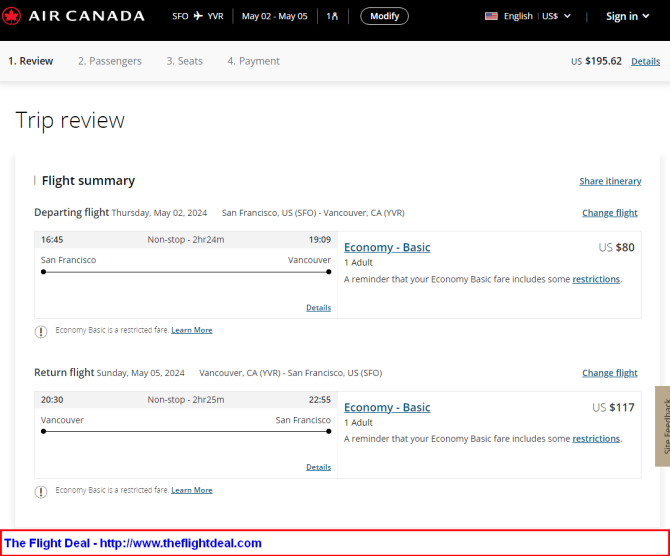Click the Trip review heading
Viewport: 670px width, 556px height.
tap(70, 121)
